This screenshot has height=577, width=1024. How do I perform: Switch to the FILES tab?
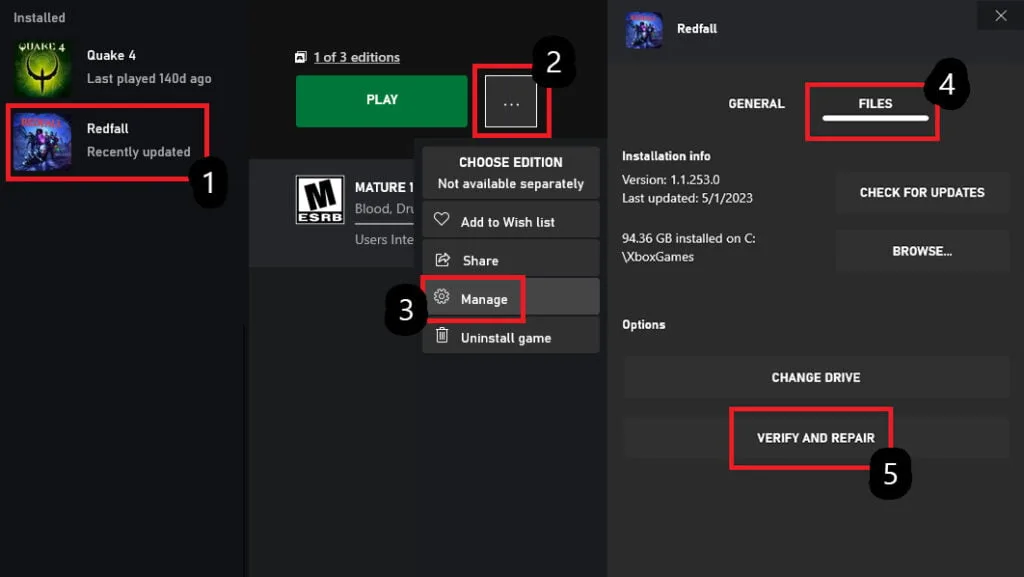point(873,103)
